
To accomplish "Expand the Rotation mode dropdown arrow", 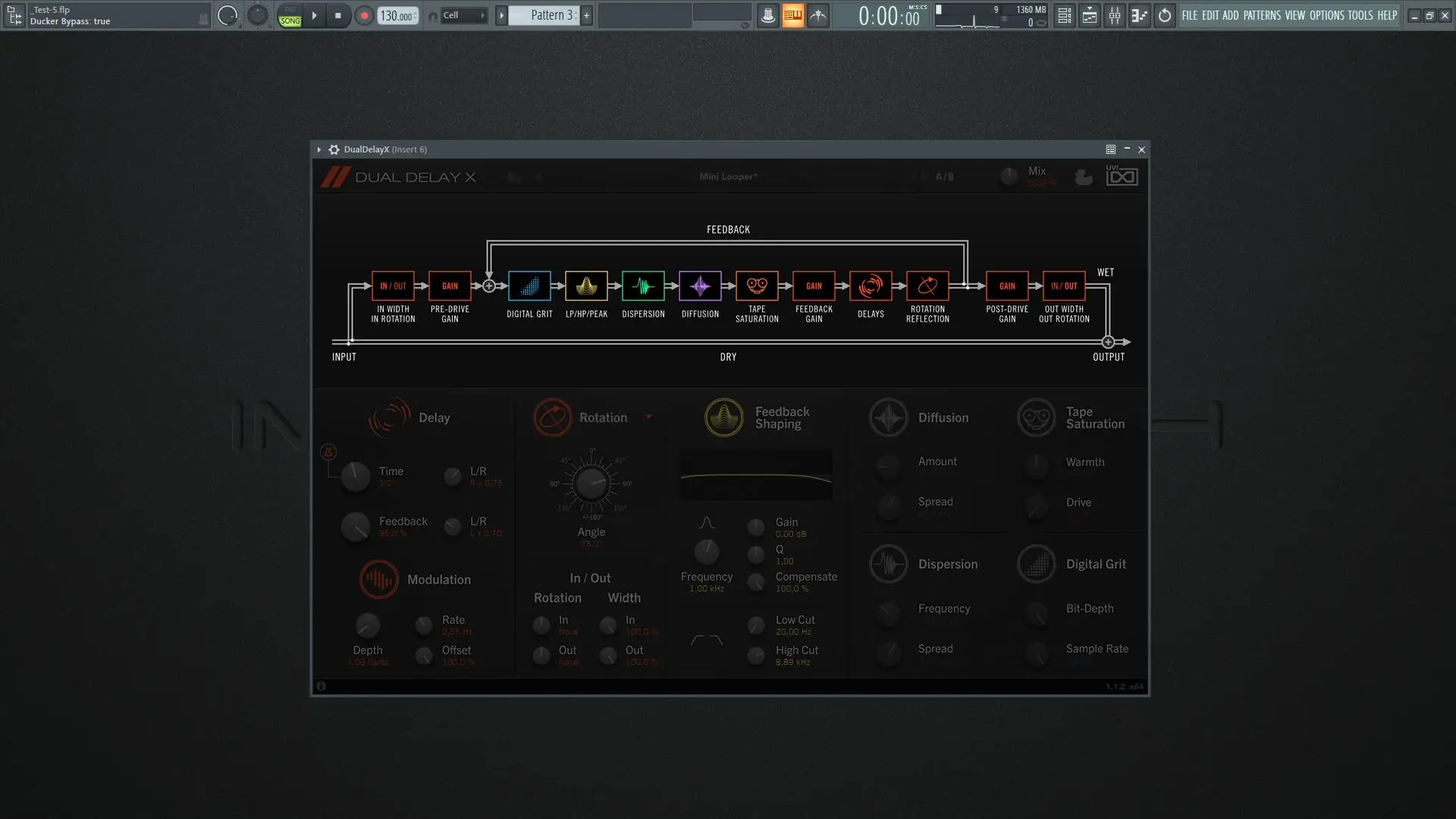I will point(648,416).
